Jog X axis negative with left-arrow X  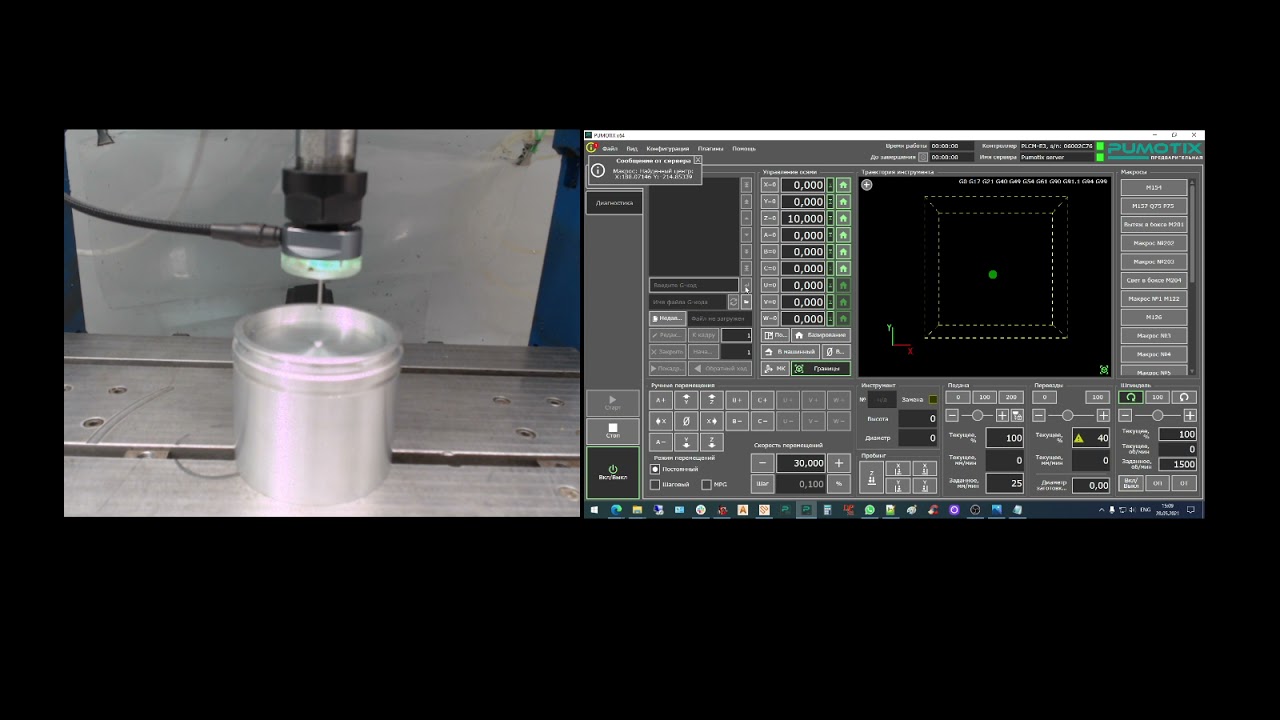(660, 421)
